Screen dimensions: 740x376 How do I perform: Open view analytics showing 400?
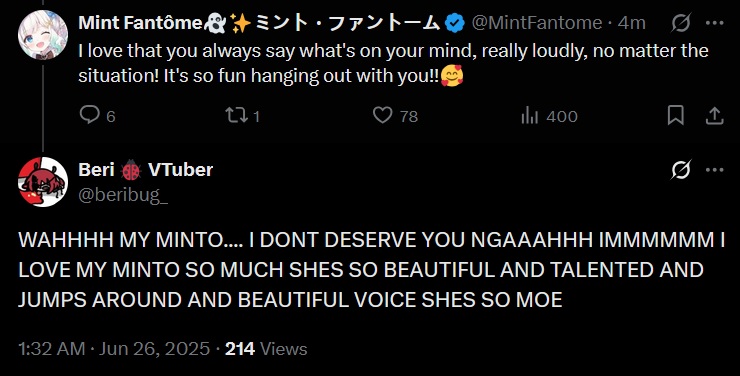[x=549, y=116]
